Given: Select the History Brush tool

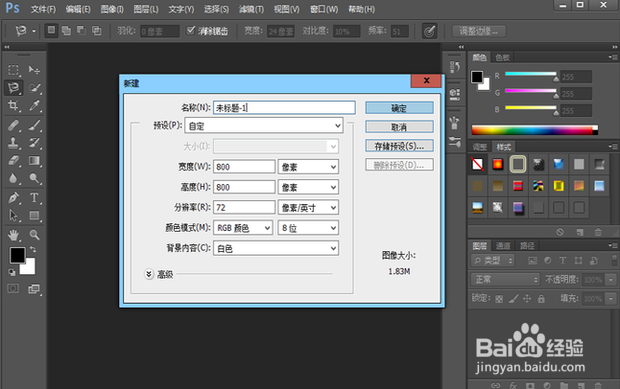Looking at the screenshot, I should (x=34, y=143).
